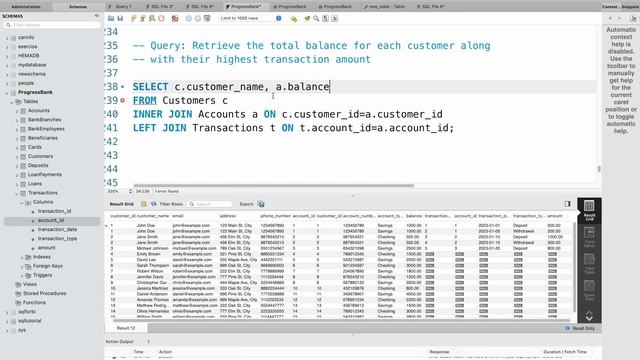Viewport: 640px width, 360px height.
Task: Open the SQL File 4* tab
Action: (202, 7)
